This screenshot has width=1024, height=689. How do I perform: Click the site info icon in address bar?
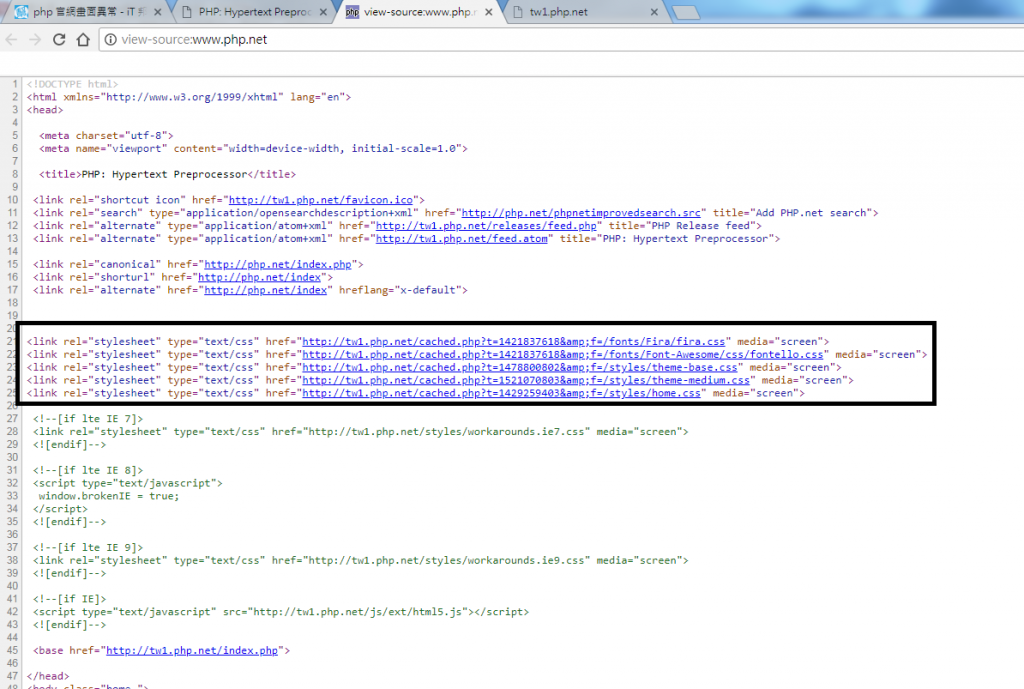pos(111,40)
